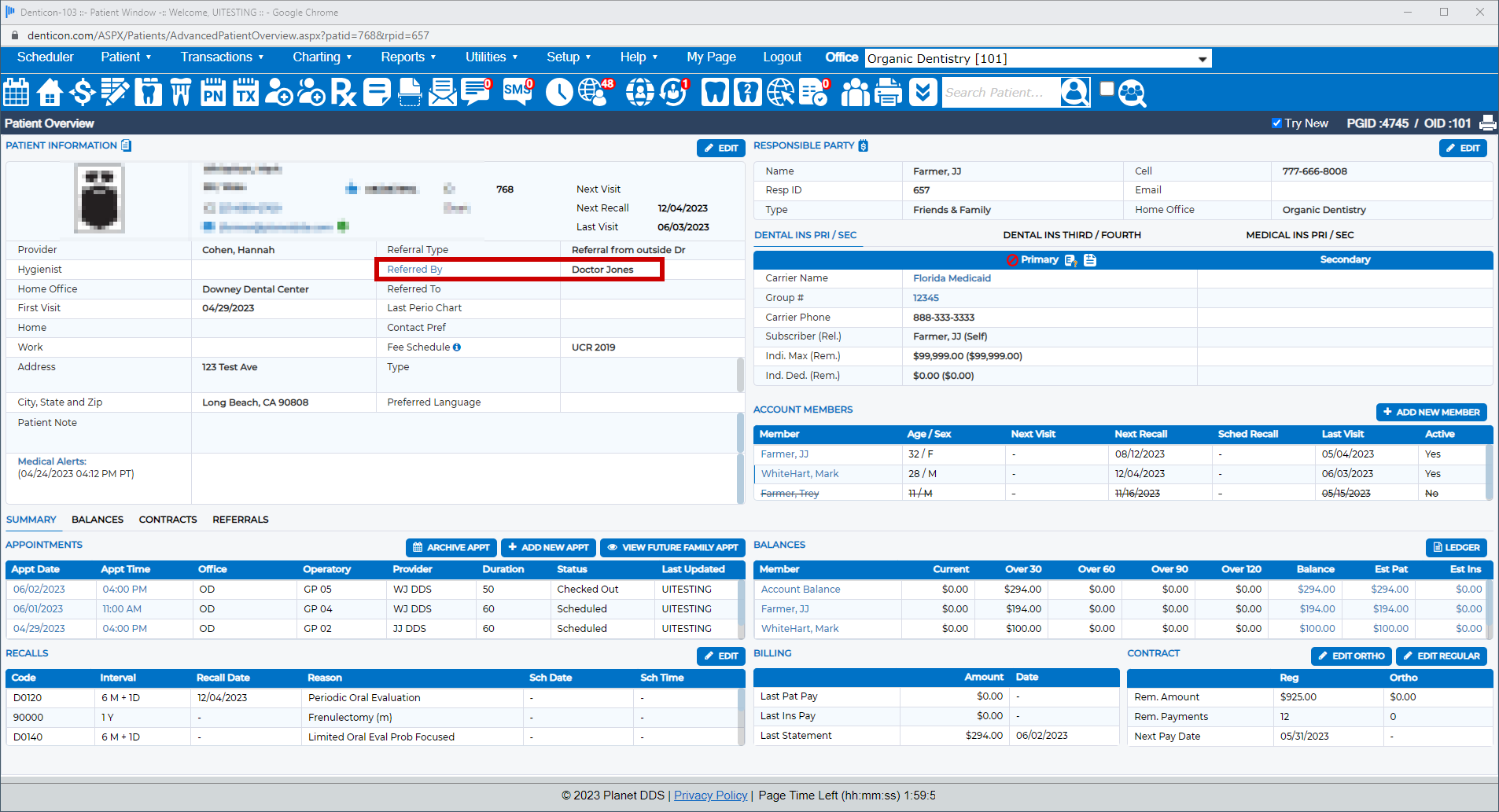Viewport: 1499px width, 812px height.
Task: Expand the Patient menu
Action: click(126, 57)
